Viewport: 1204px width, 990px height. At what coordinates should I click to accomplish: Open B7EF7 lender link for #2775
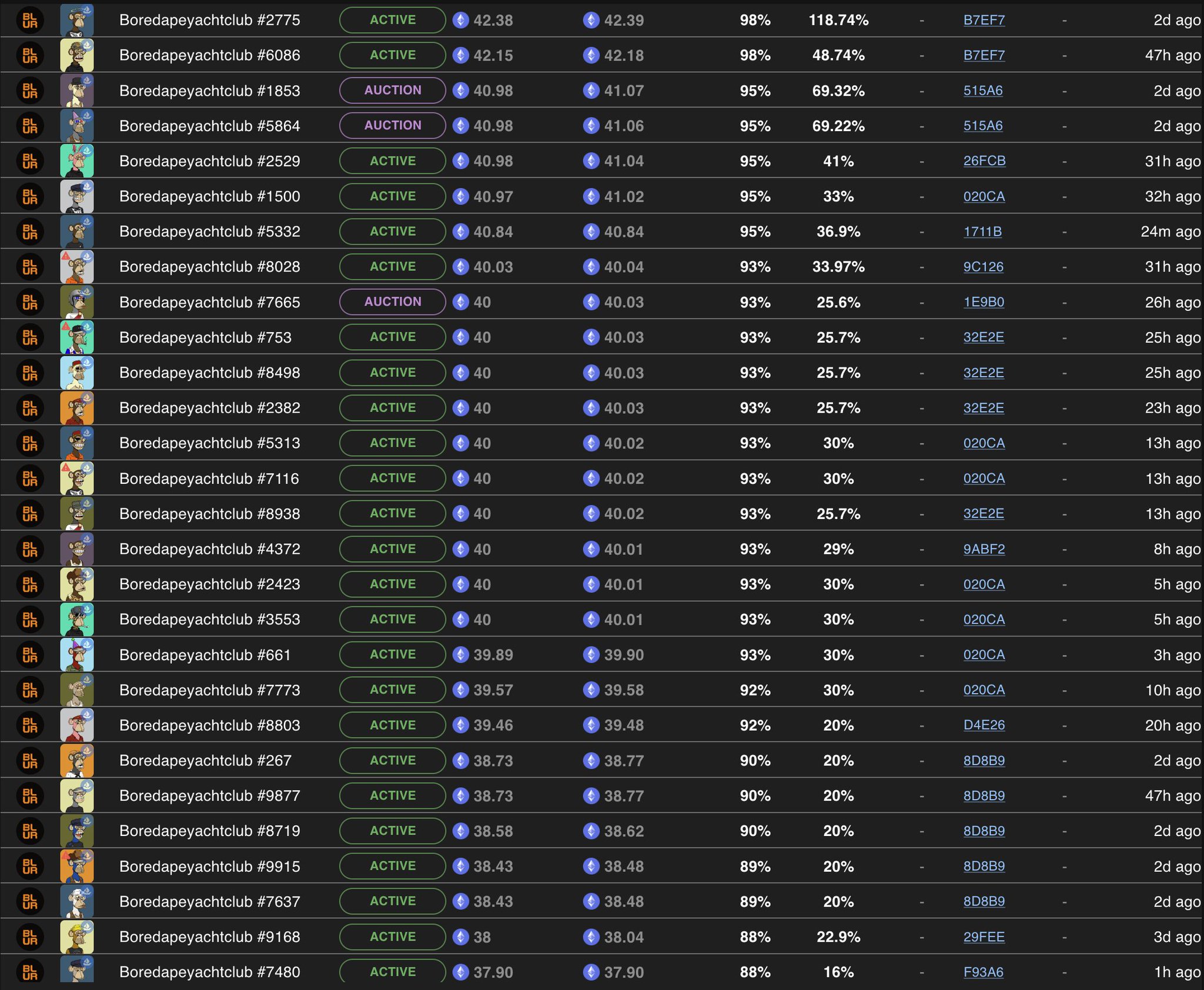coord(984,20)
